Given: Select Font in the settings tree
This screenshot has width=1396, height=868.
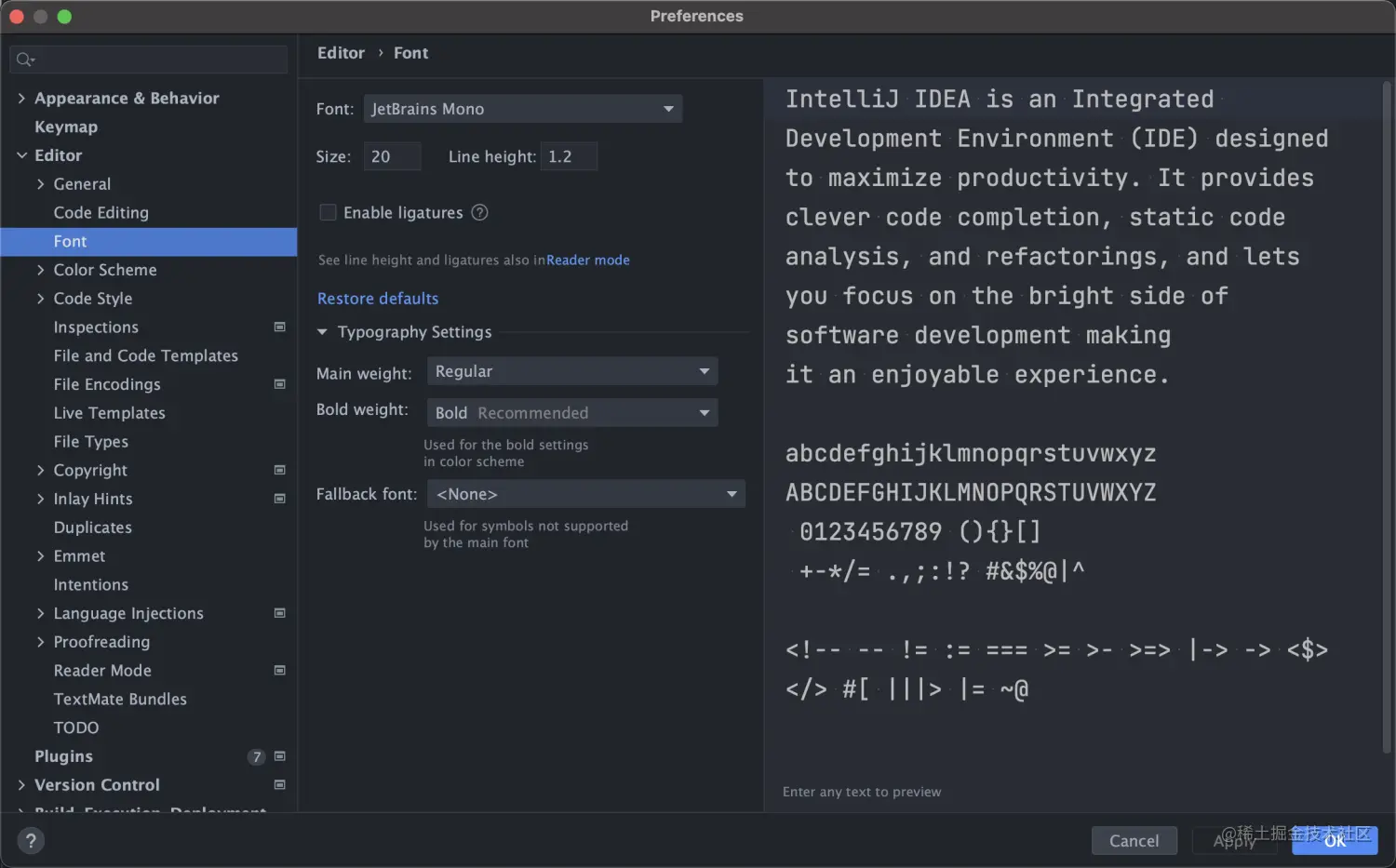Looking at the screenshot, I should [149, 241].
